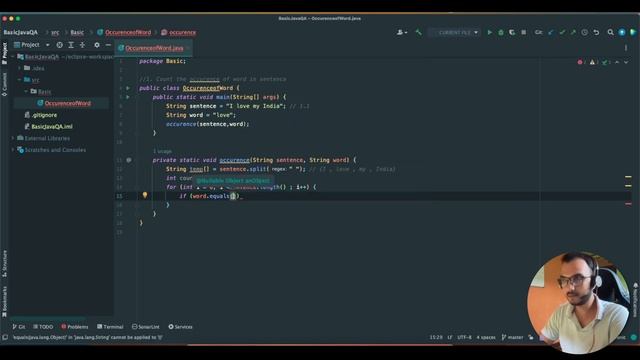Open editor tab options three-dot menu
Image resolution: width=640 pixels, height=360 pixels.
(x=626, y=48)
